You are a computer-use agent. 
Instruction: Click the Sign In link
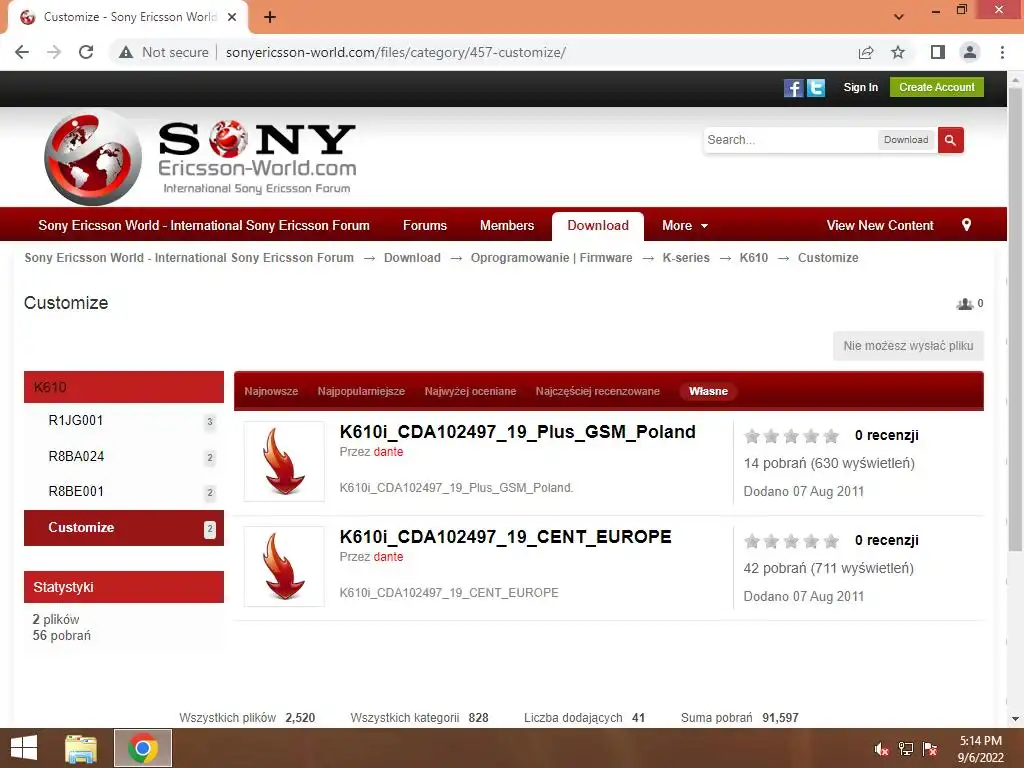click(861, 88)
